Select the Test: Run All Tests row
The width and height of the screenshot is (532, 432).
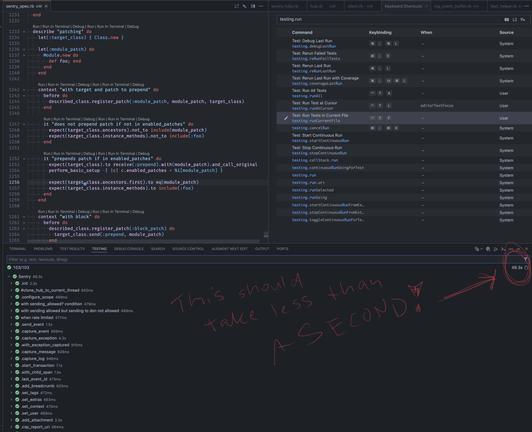click(404, 93)
